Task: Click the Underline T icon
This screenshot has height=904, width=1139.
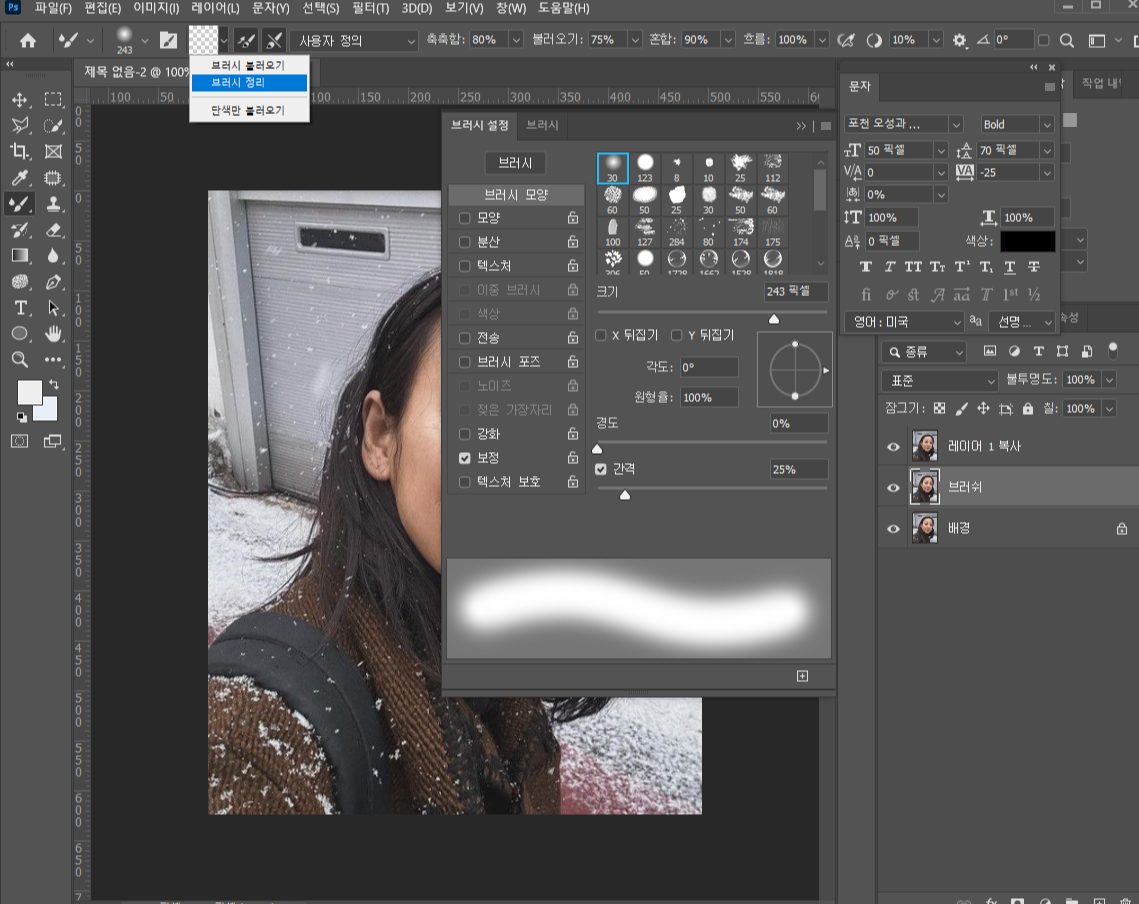Action: 1010,267
